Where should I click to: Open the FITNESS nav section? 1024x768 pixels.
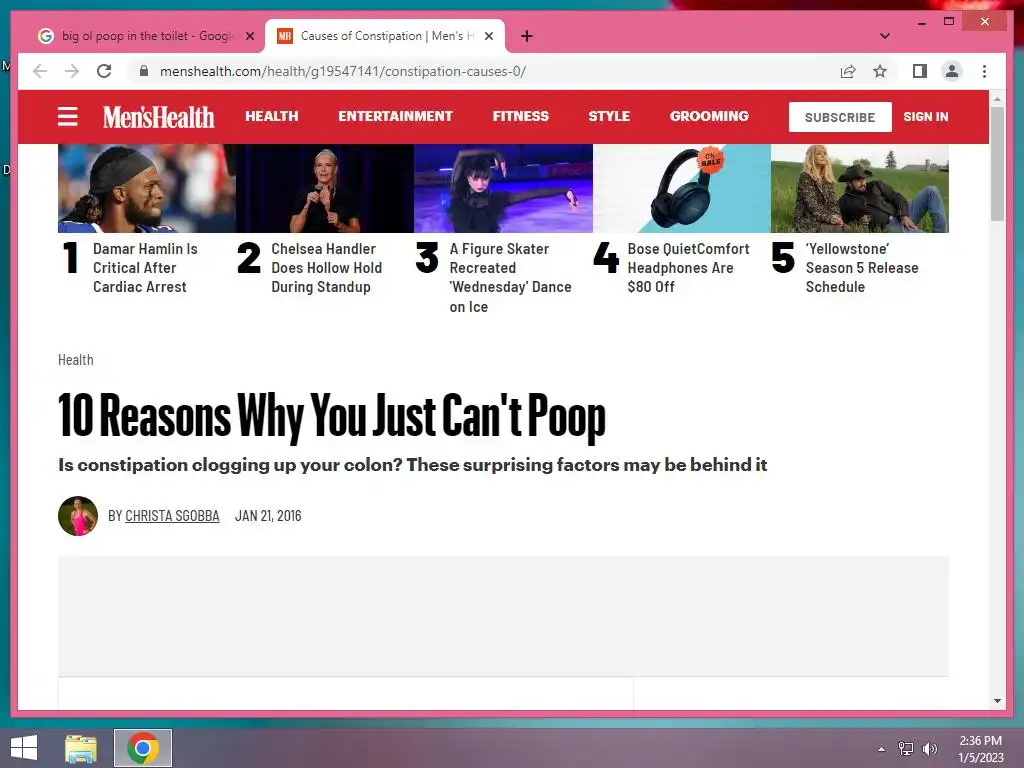click(520, 116)
